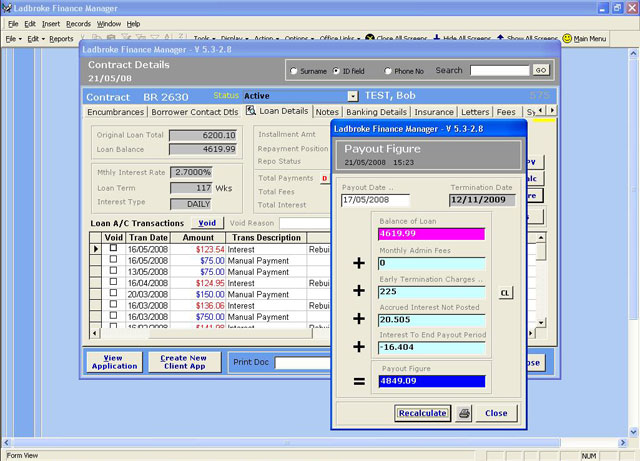This screenshot has width=640, height=461.
Task: Switch to the Borrower Contact Dtls tab
Action: [195, 112]
